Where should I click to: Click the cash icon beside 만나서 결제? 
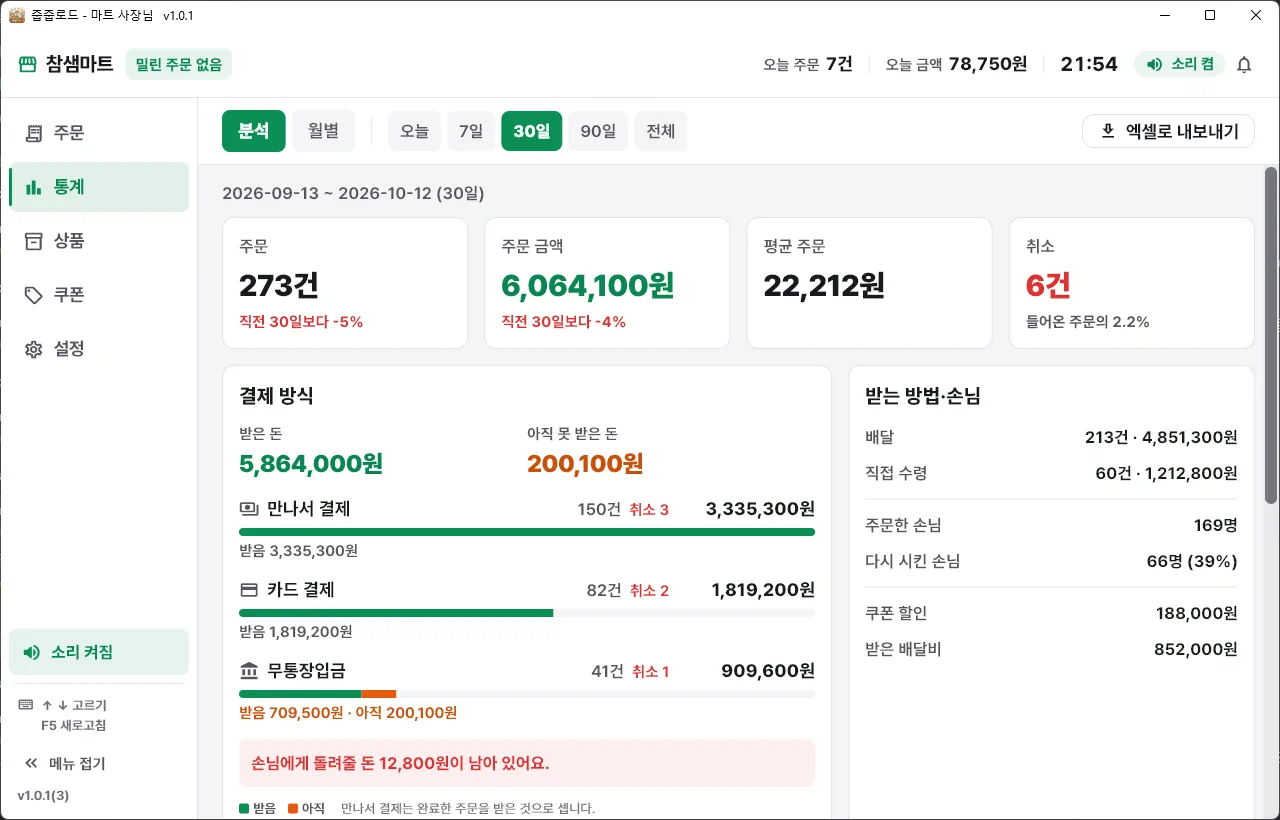(x=249, y=509)
